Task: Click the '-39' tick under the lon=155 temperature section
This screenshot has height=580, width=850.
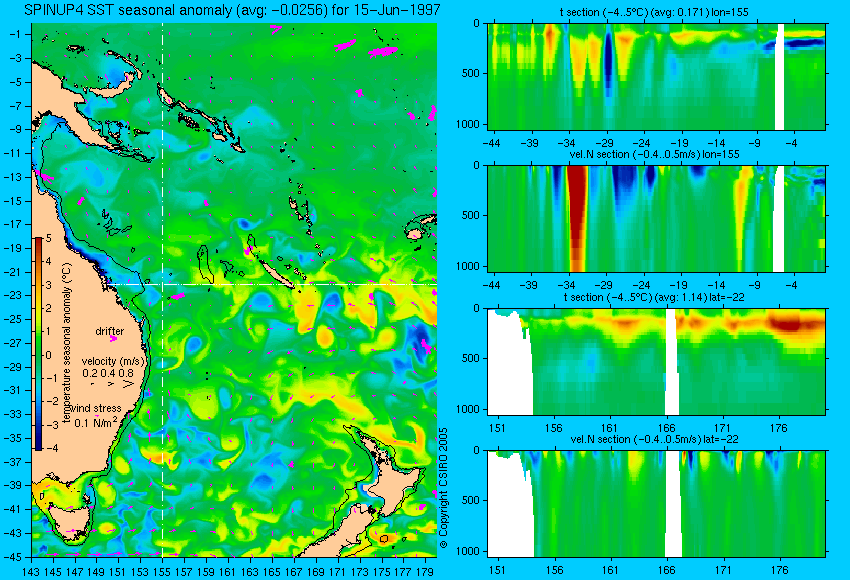Action: pyautogui.click(x=530, y=143)
